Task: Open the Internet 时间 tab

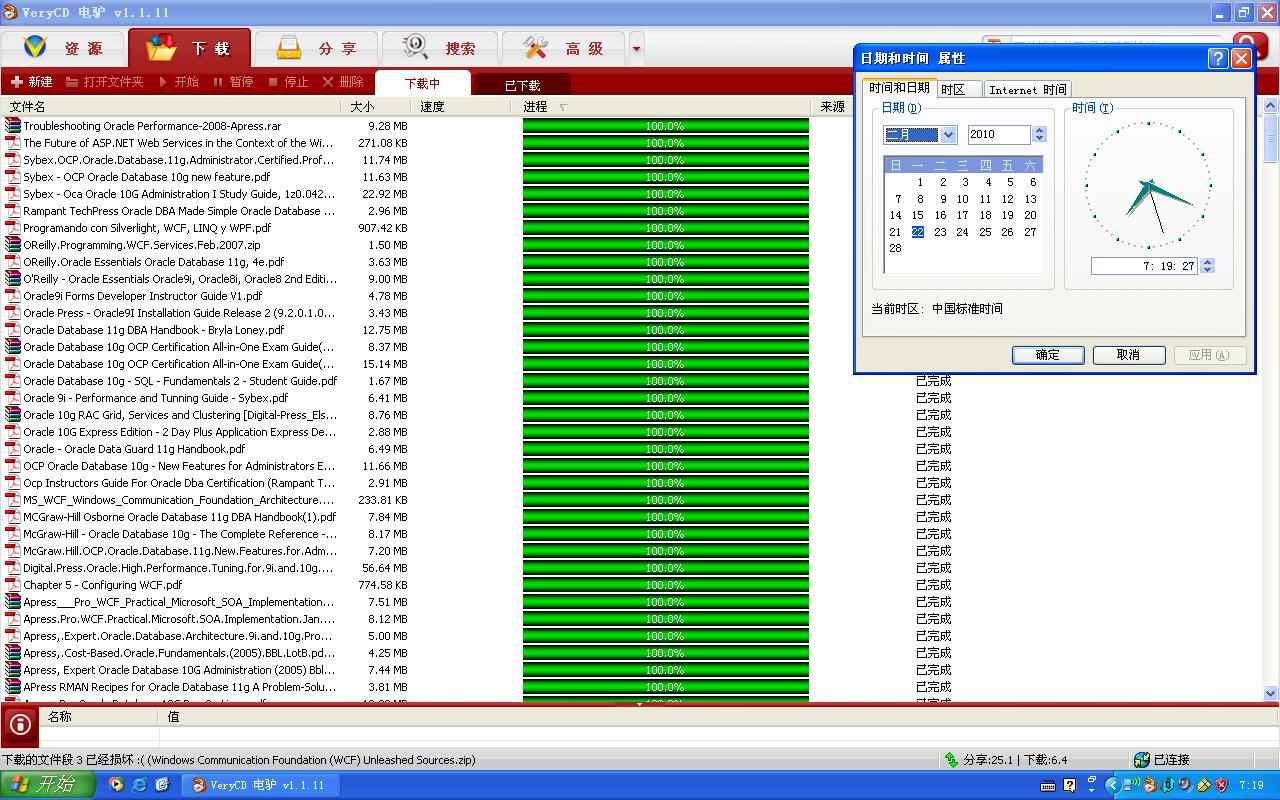Action: [1027, 90]
